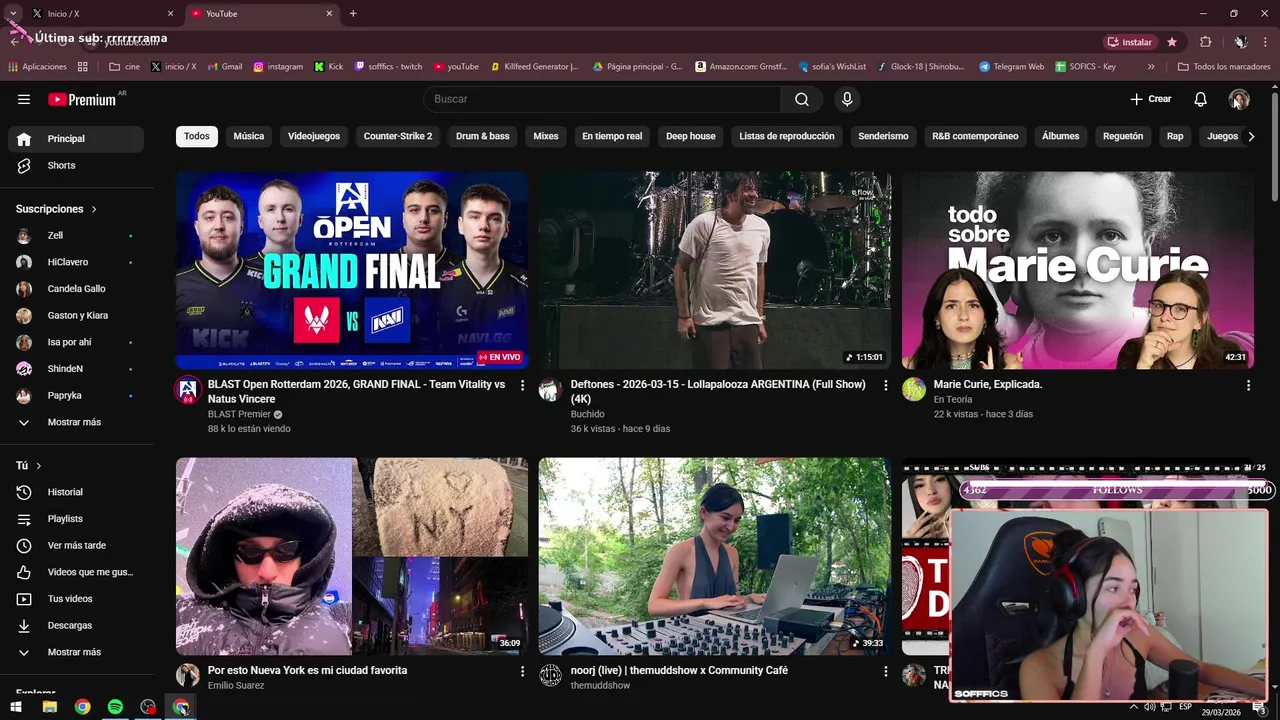Select the Música filter chip
1280x720 pixels.
pos(249,136)
